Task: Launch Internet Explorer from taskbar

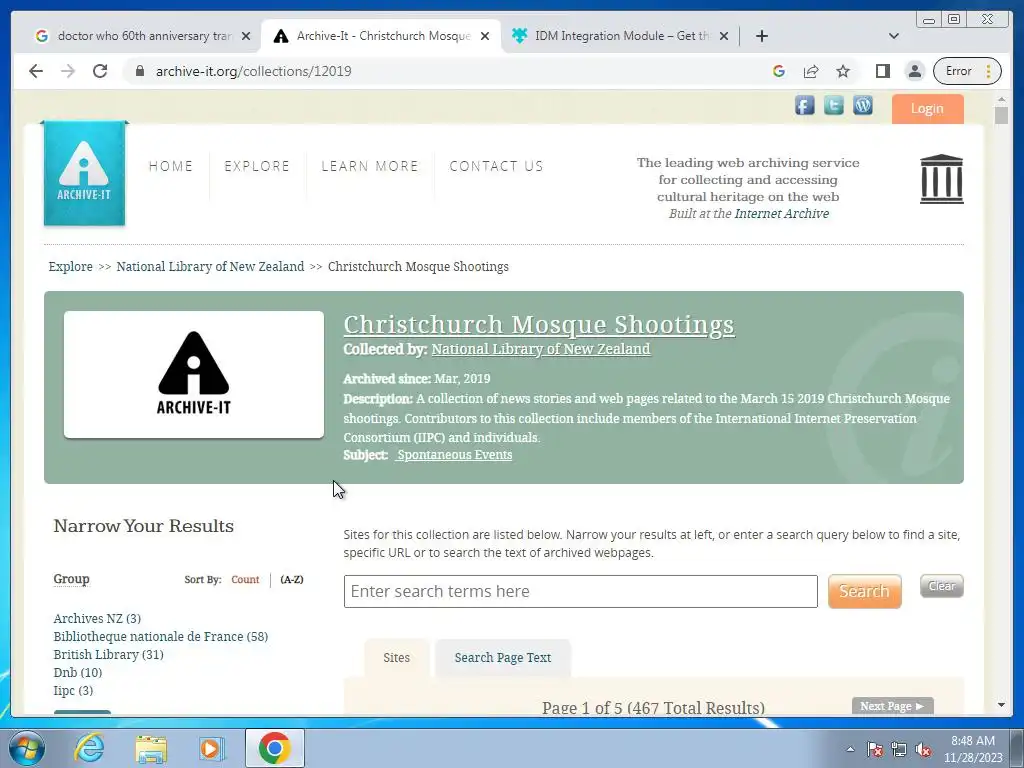Action: coord(89,748)
